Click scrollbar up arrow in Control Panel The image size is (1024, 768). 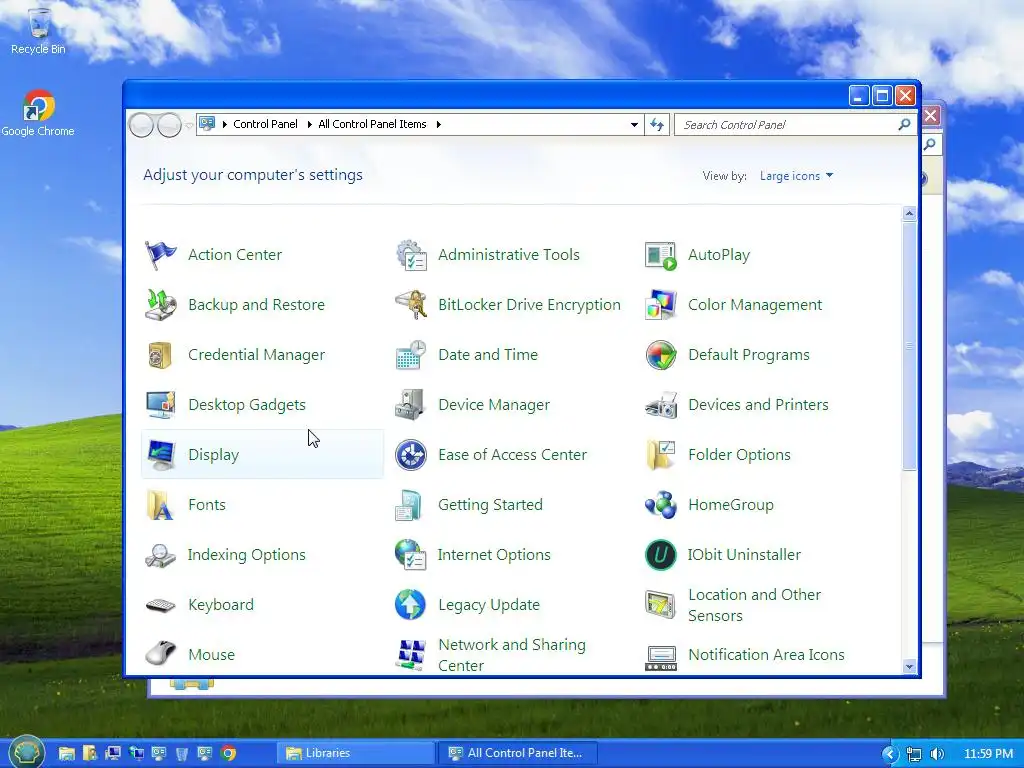[x=909, y=214]
